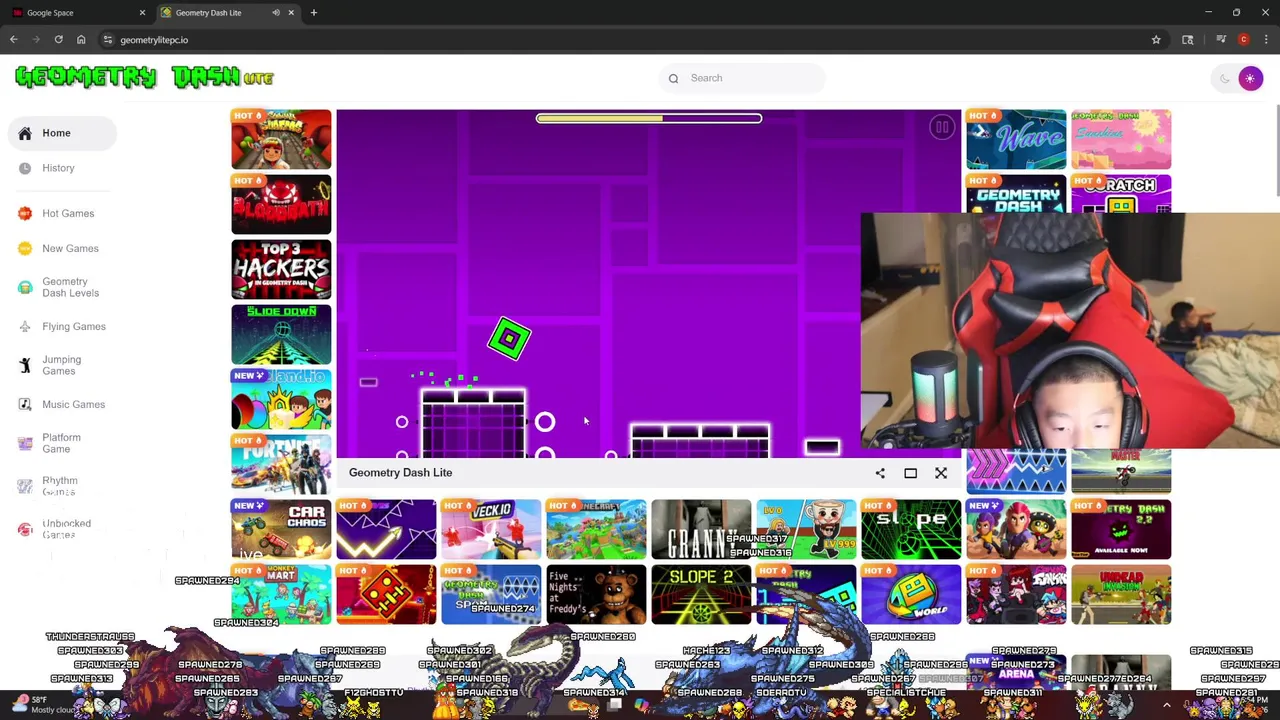Open Geometry Dash Scratch thumbnail

(x=1121, y=194)
